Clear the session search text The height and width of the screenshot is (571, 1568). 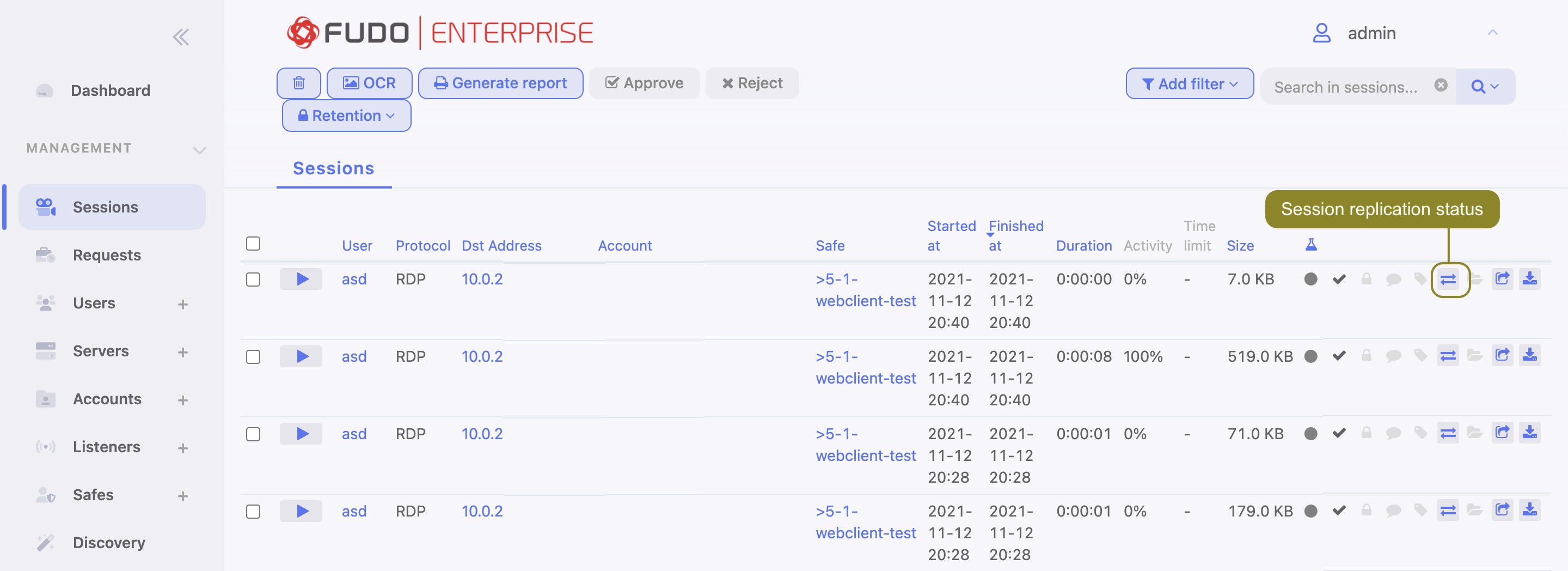coord(1440,86)
